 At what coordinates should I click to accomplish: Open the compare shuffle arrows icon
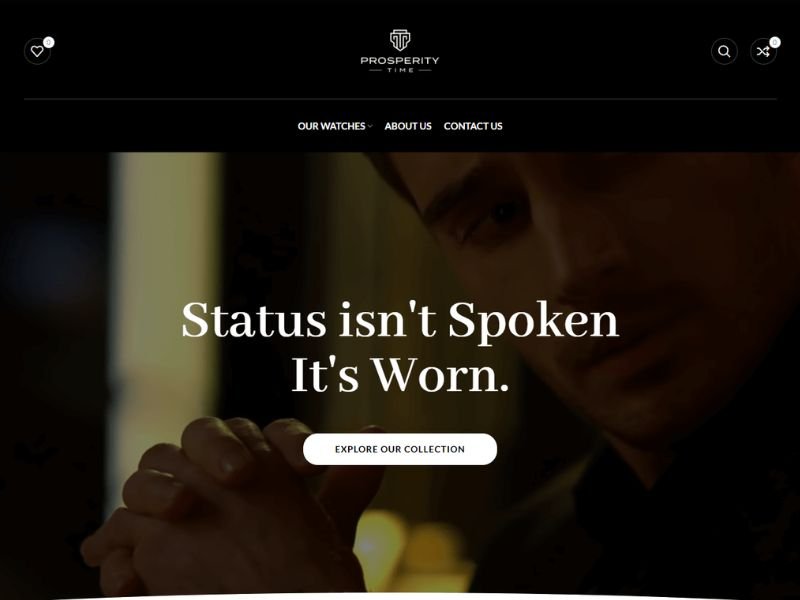point(763,51)
